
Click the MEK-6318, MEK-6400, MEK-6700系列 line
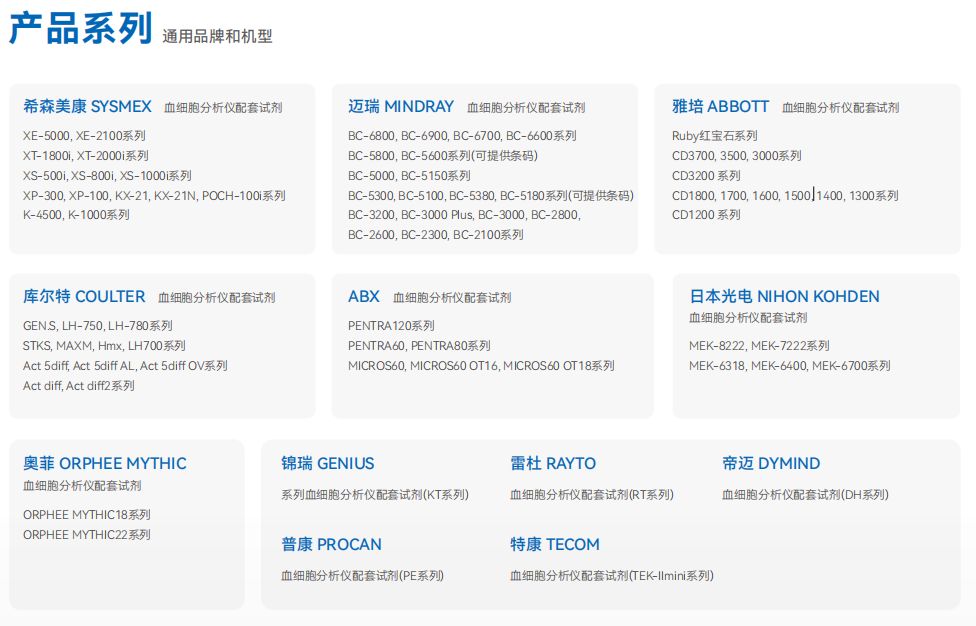point(789,365)
